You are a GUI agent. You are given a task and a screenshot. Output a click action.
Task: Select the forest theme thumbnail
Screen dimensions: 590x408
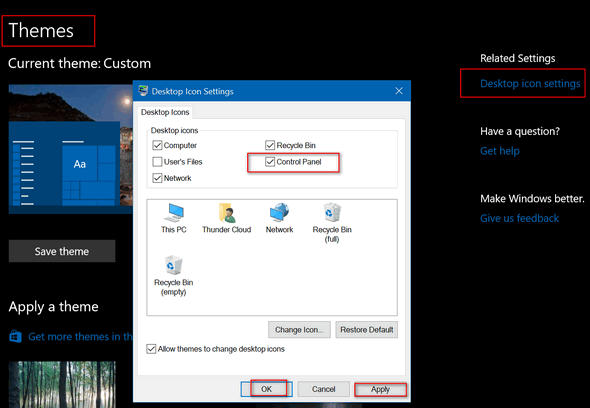[62, 385]
